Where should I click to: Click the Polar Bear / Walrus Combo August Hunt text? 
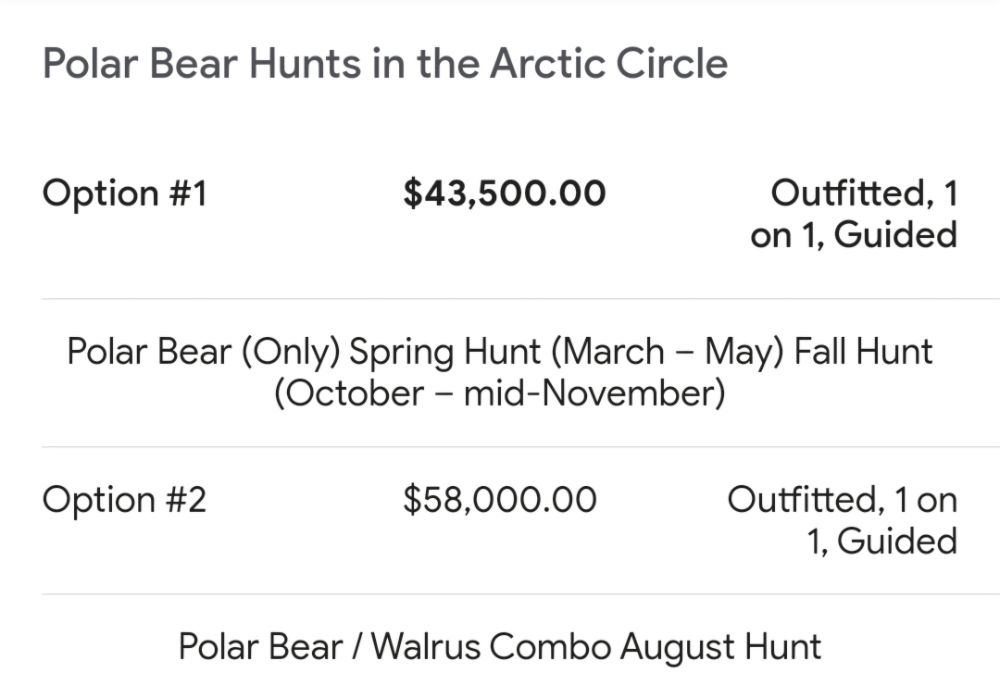tap(499, 647)
